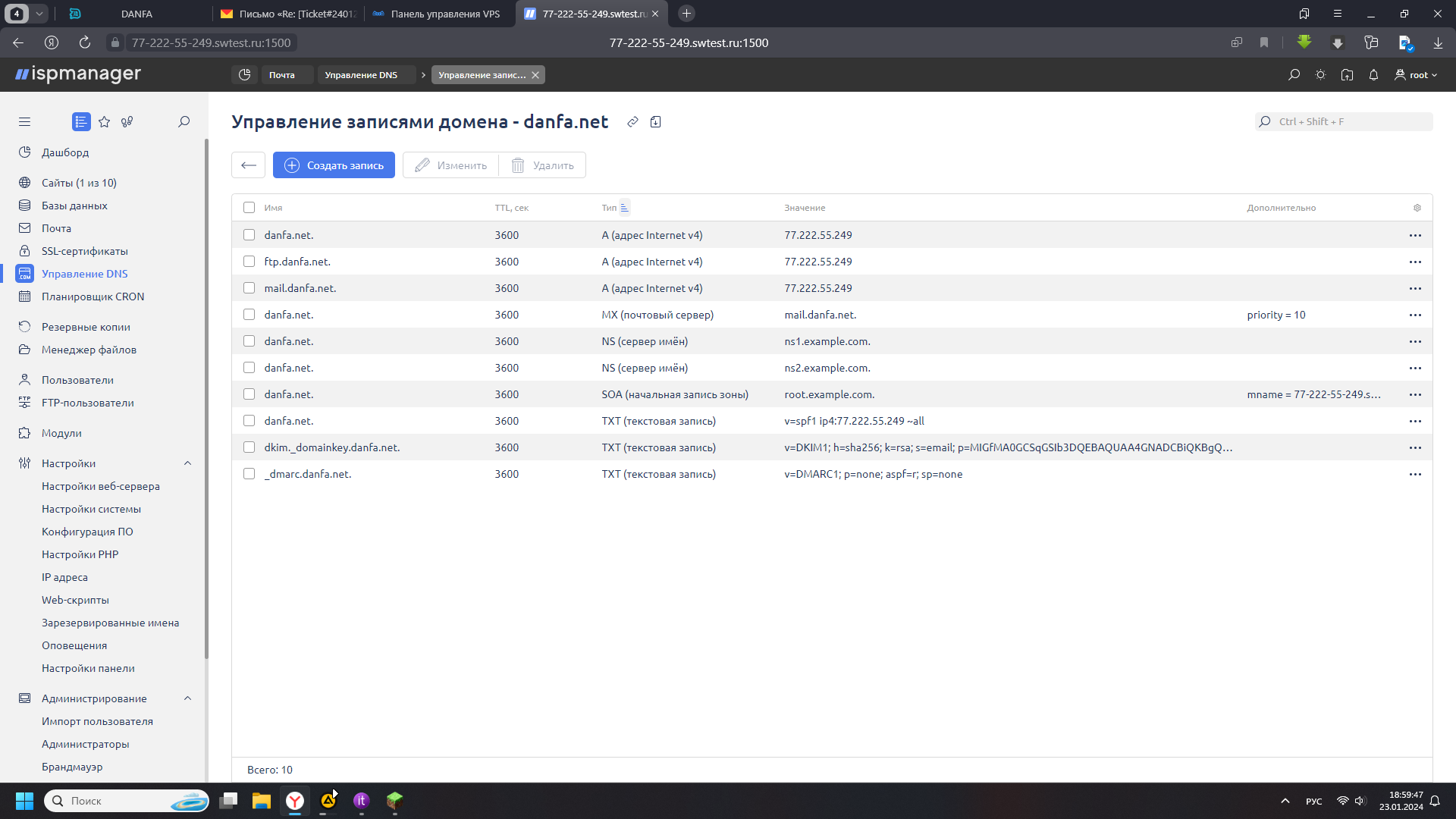
Task: Open row actions for ftp.danfa.net.
Action: pyautogui.click(x=1415, y=262)
